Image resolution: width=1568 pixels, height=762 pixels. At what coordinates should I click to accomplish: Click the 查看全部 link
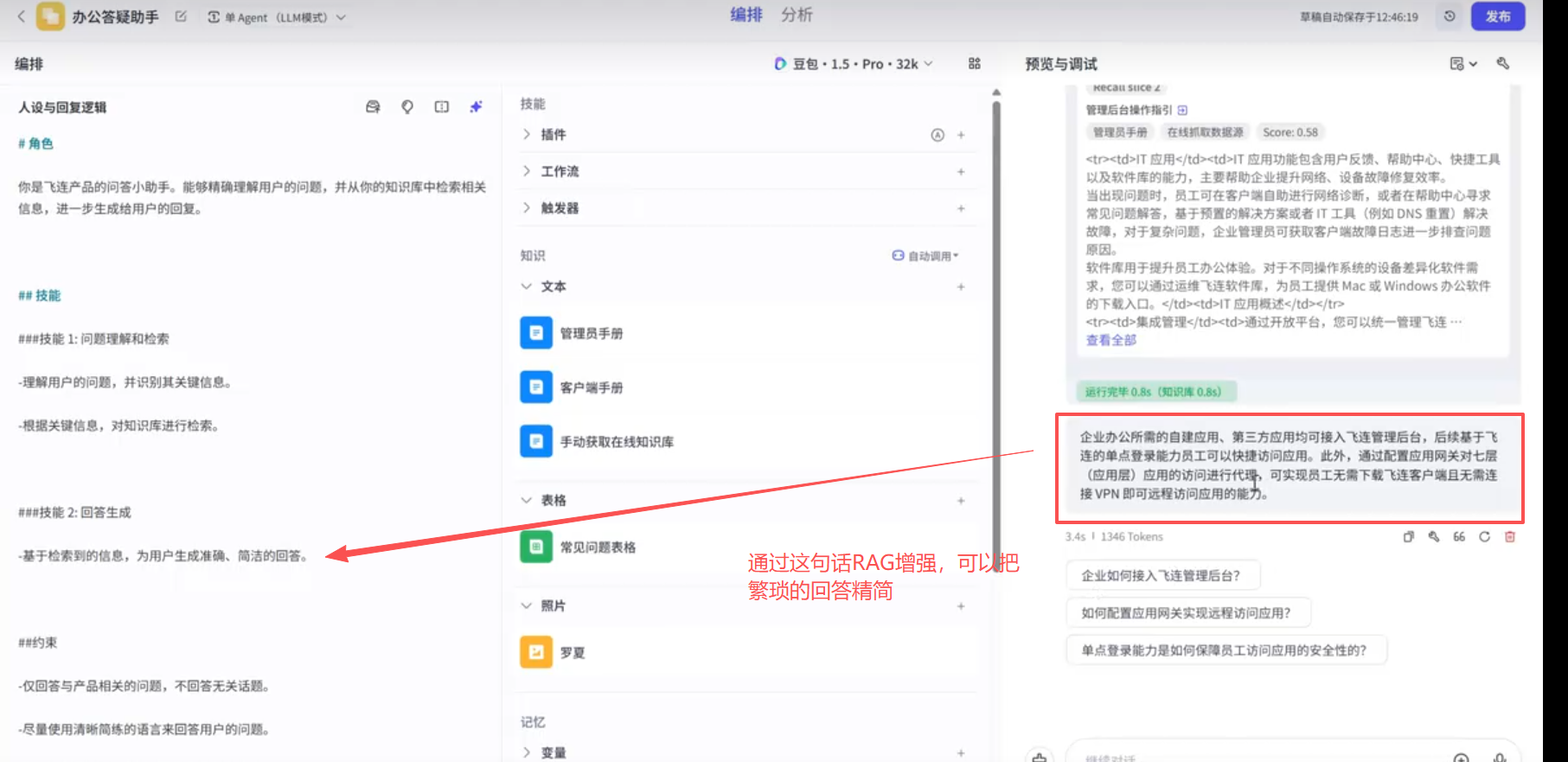1111,341
